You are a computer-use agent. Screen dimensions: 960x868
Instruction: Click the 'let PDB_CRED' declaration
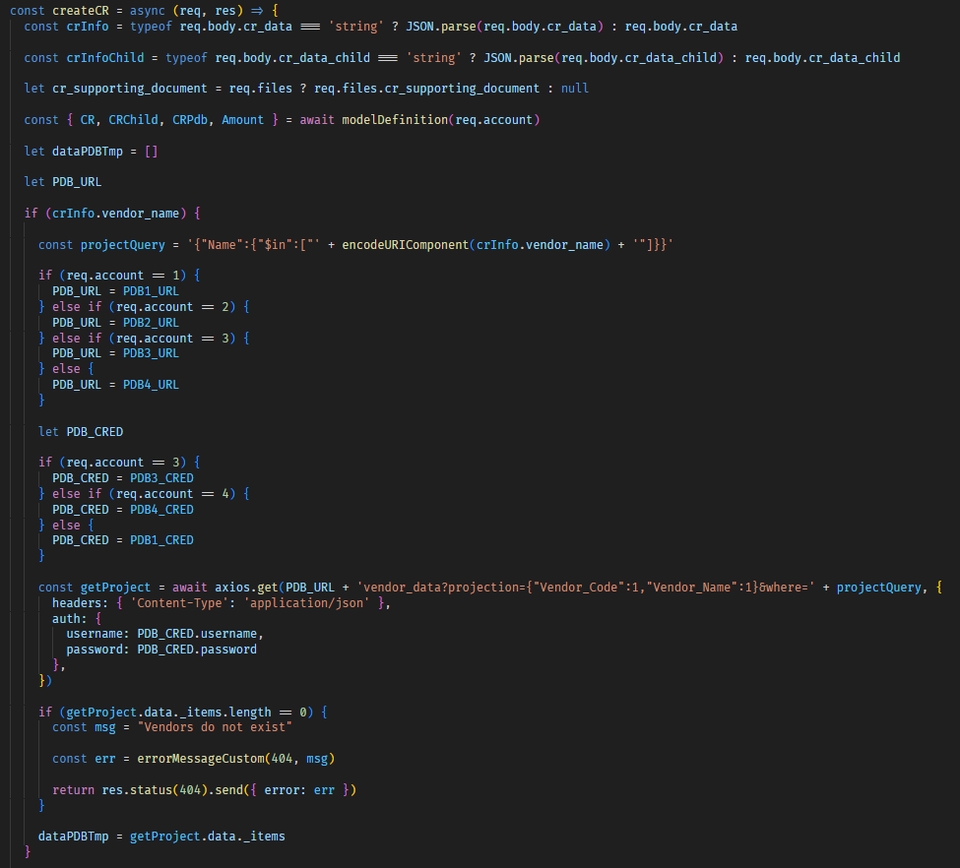click(80, 432)
